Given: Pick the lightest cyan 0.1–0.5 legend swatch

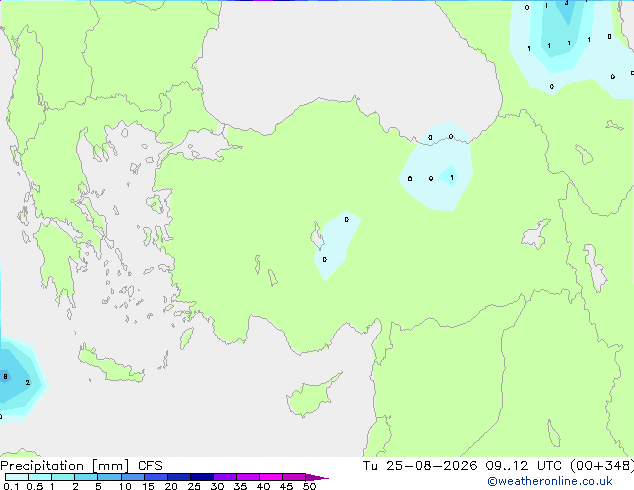Looking at the screenshot, I should [17, 477].
